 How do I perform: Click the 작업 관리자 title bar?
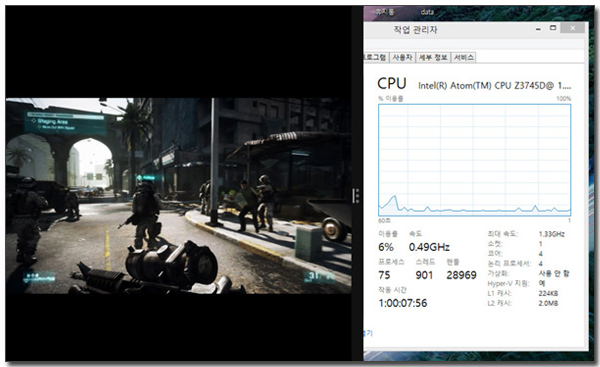pyautogui.click(x=448, y=29)
